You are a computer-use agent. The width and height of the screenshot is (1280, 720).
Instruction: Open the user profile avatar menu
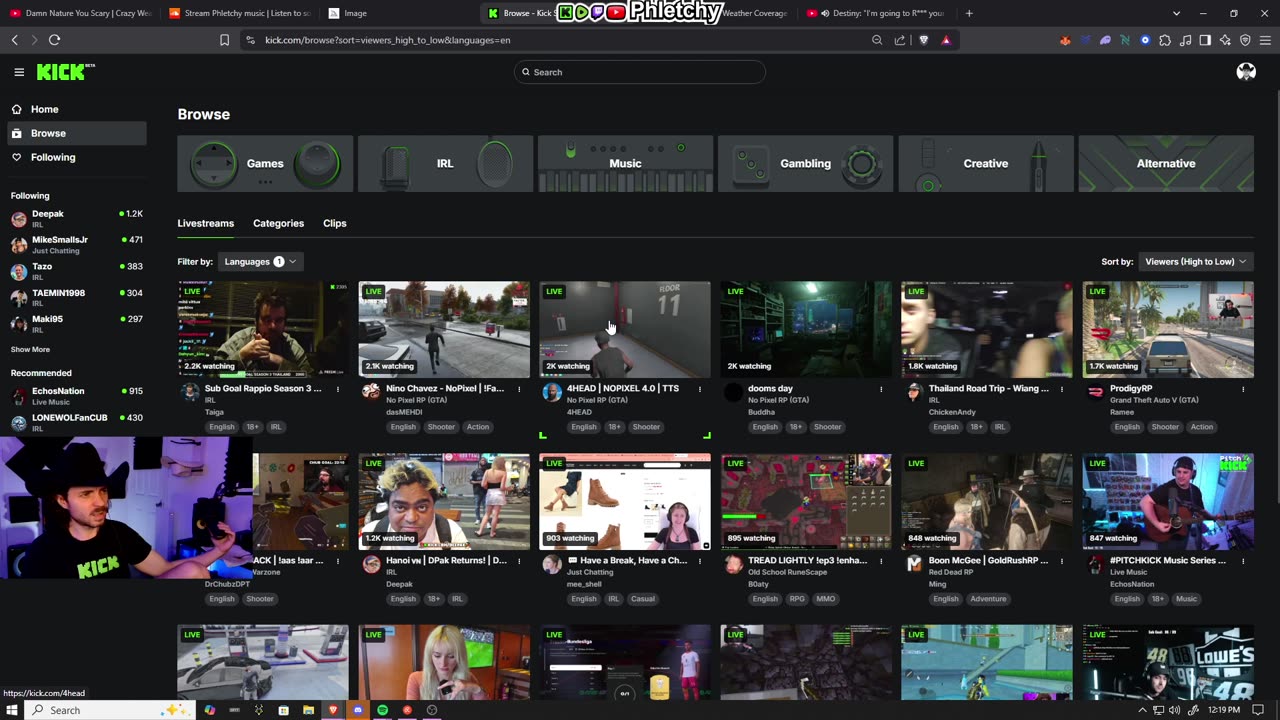click(x=1246, y=72)
